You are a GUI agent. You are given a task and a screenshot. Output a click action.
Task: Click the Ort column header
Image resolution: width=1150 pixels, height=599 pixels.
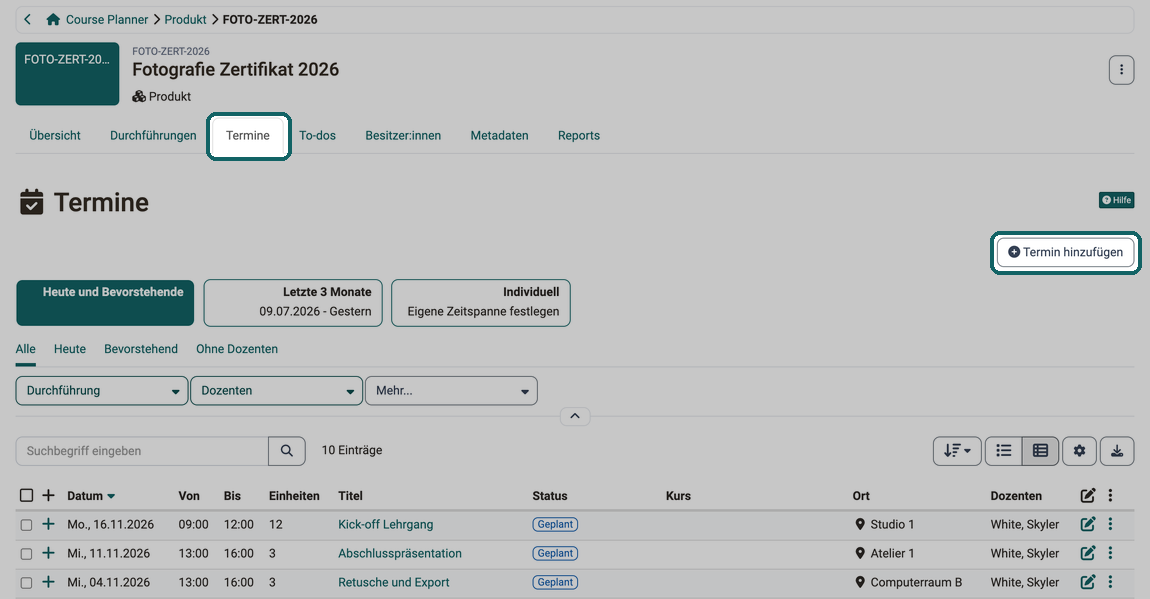tap(861, 496)
